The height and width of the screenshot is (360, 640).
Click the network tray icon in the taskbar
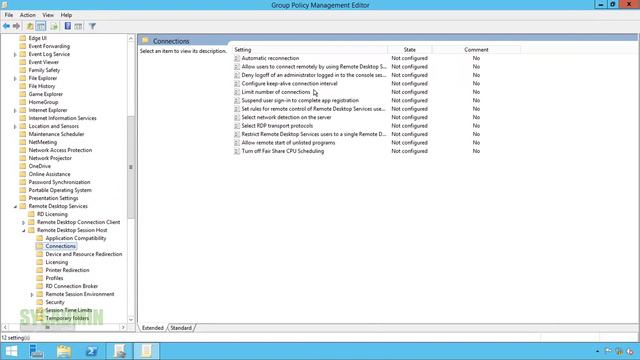pos(619,351)
